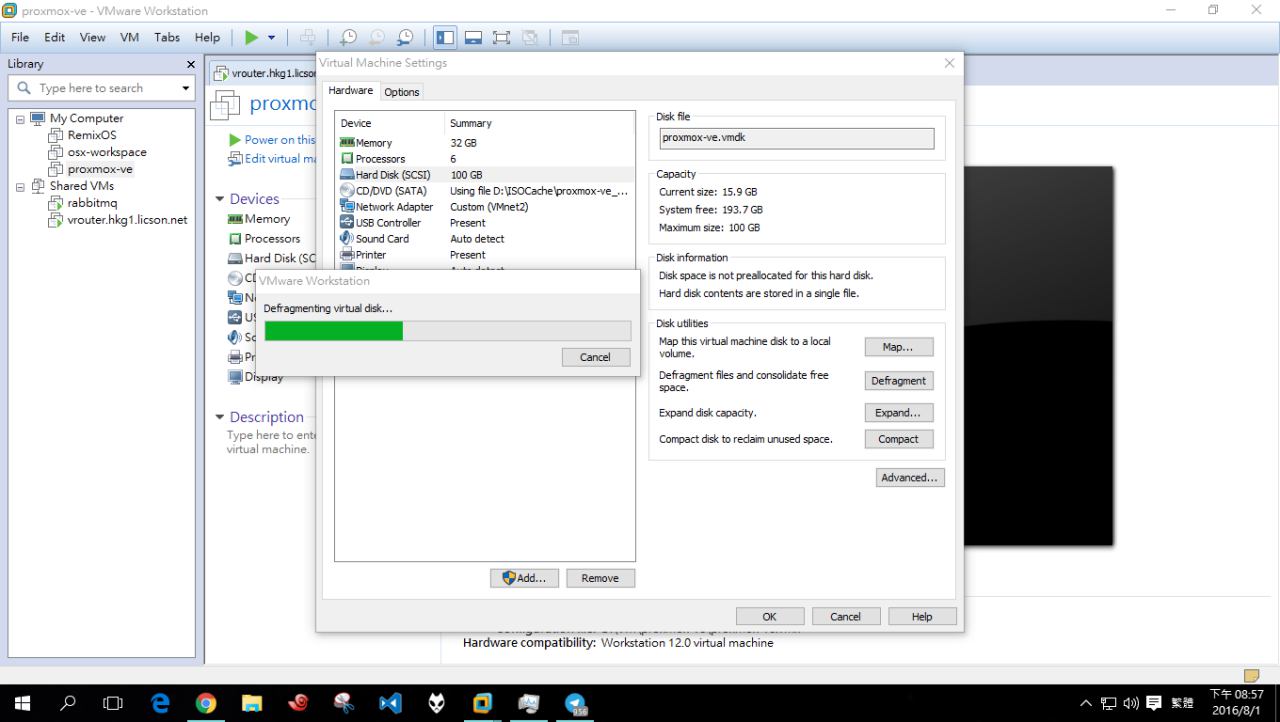
Task: Open the power options dropdown arrow
Action: 271,38
